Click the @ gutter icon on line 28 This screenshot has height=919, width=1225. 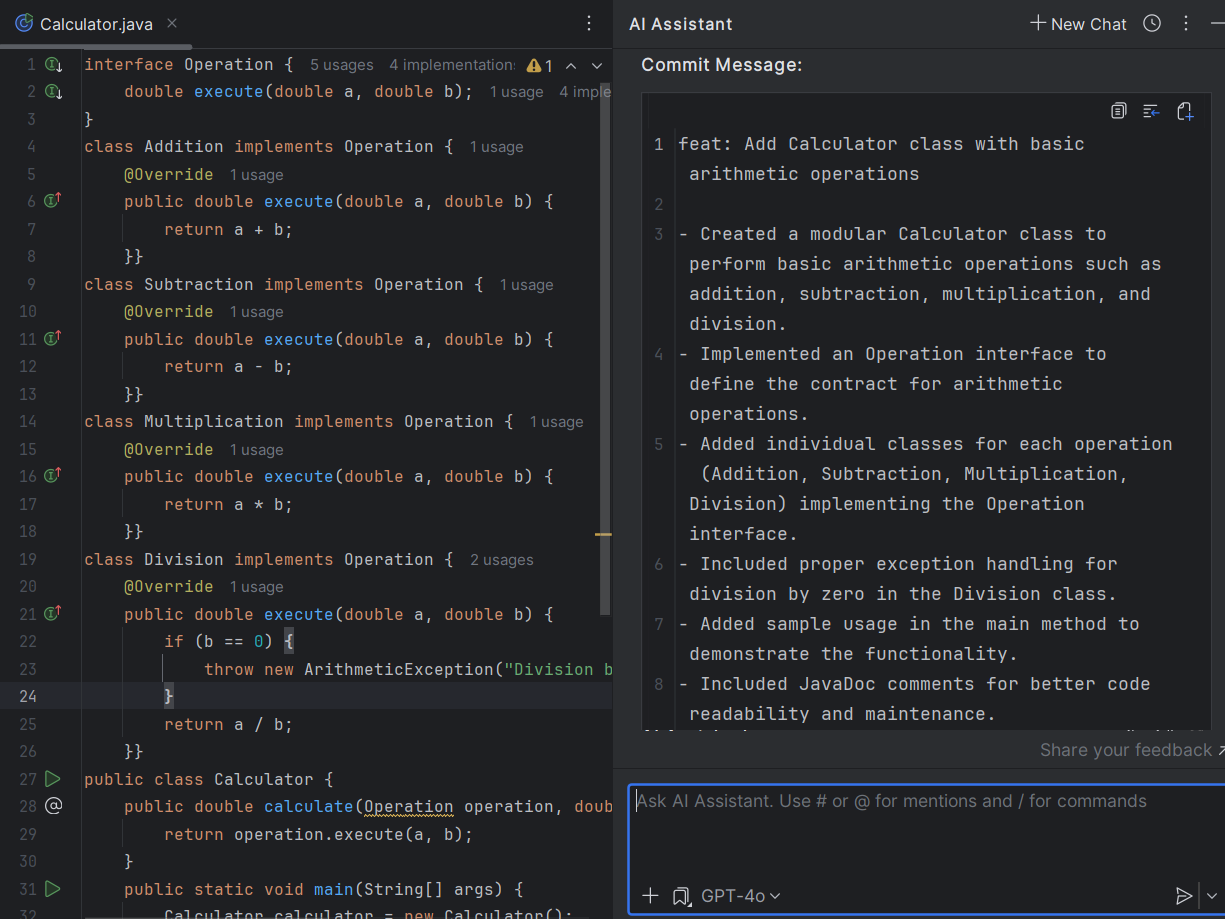pos(53,806)
